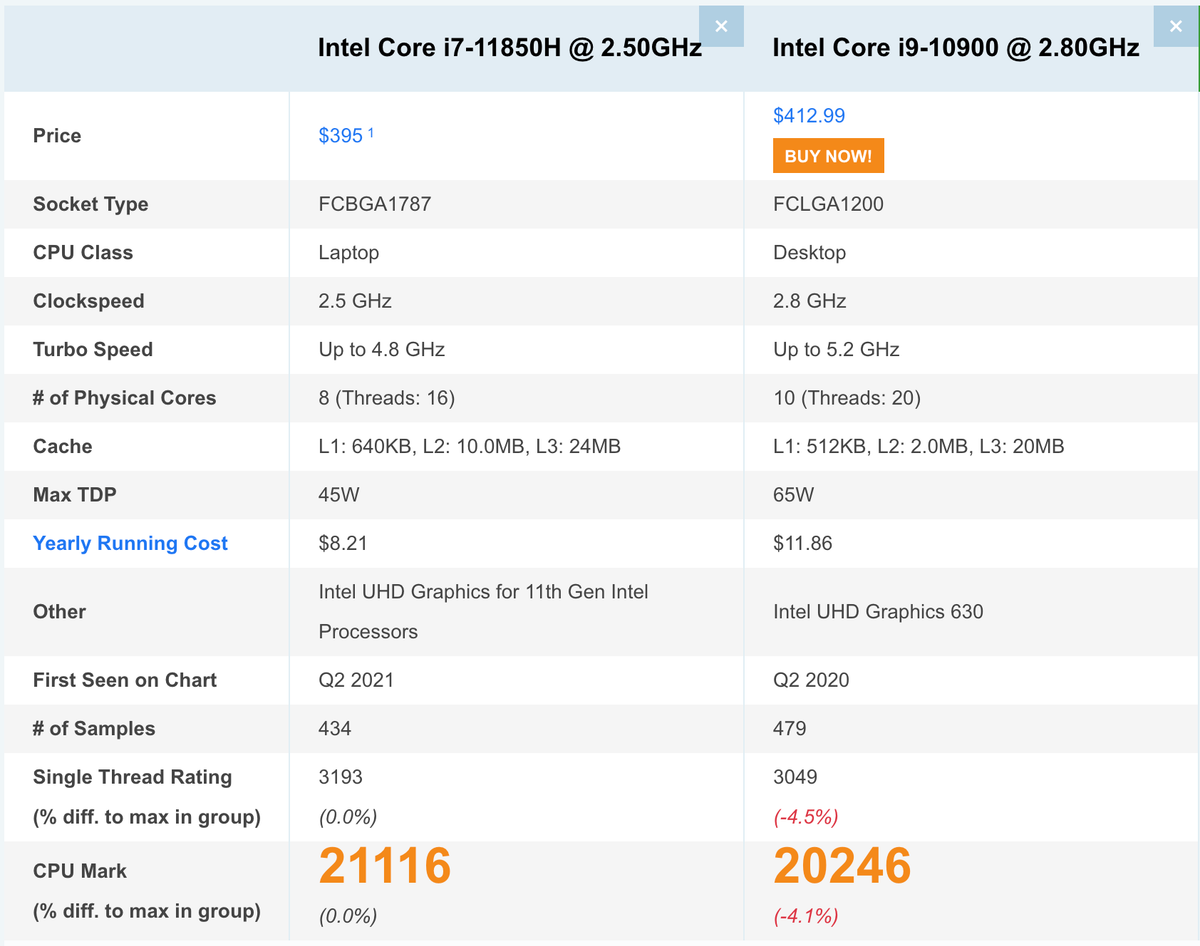Click the red (-4.1%) CPU Mark difference

pyautogui.click(x=805, y=915)
